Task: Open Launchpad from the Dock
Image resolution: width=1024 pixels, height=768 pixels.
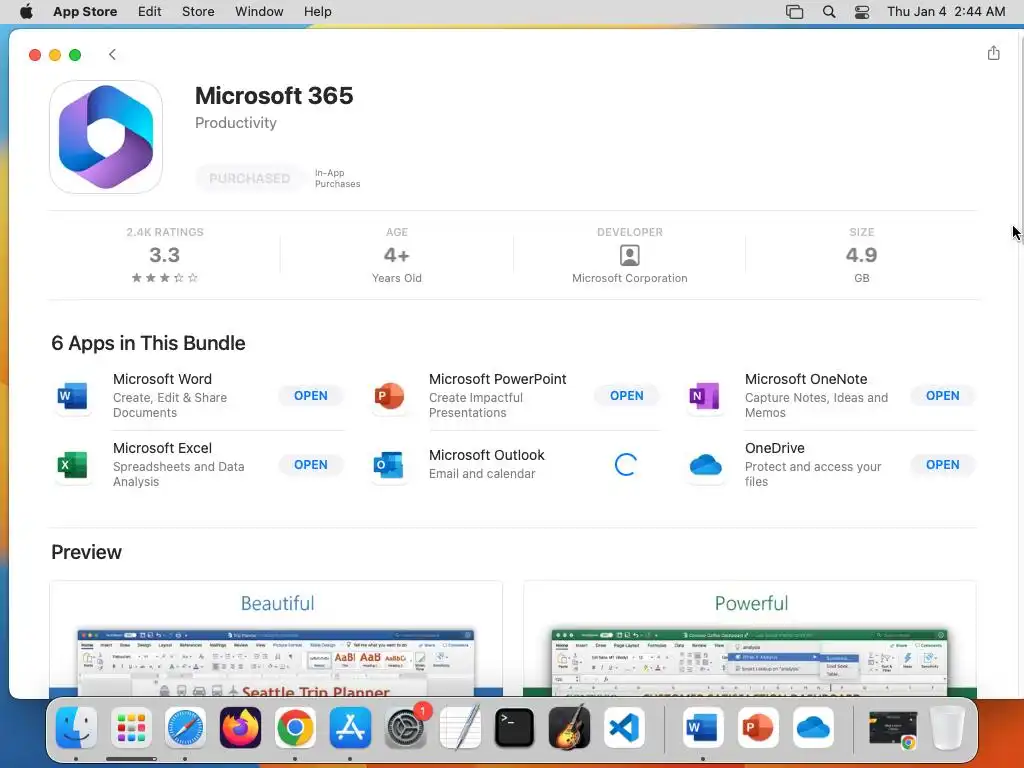Action: [131, 728]
